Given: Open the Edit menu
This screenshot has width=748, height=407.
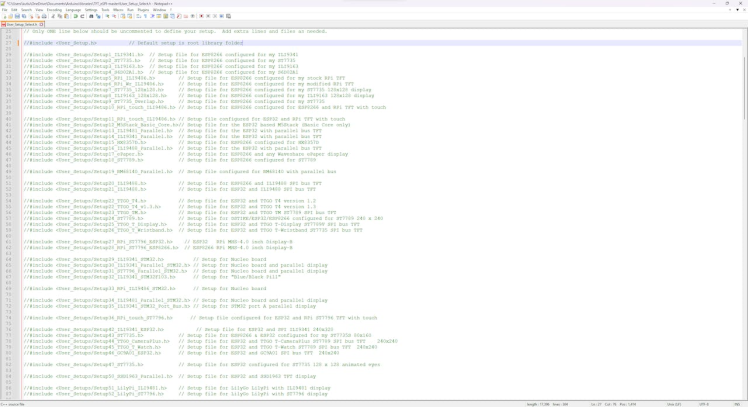Looking at the screenshot, I should pos(14,10).
